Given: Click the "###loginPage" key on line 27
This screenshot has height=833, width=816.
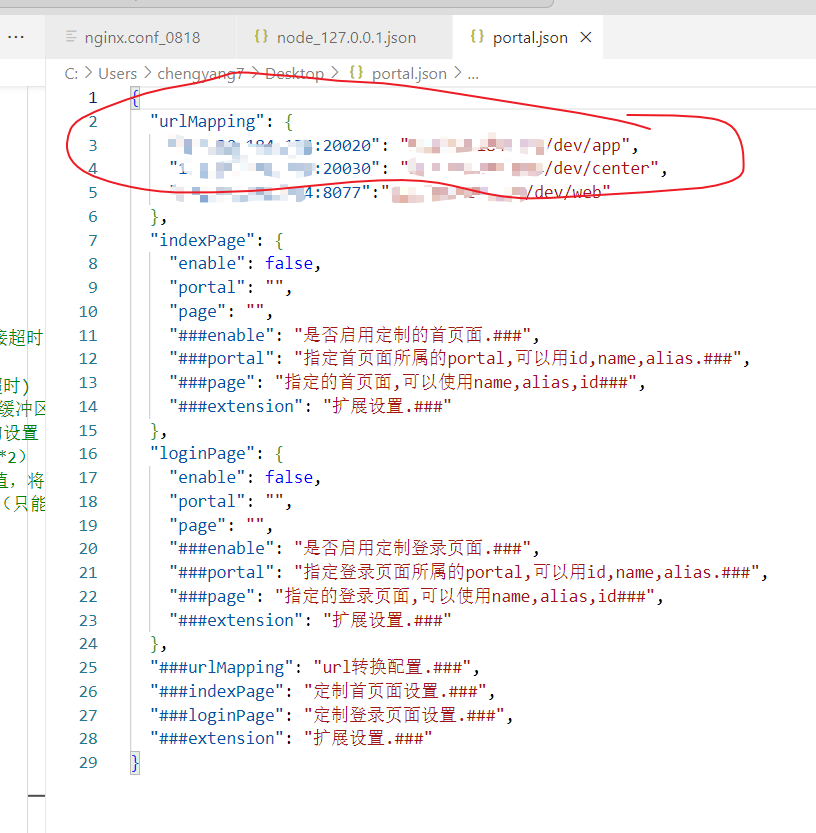Looking at the screenshot, I should coord(217,715).
